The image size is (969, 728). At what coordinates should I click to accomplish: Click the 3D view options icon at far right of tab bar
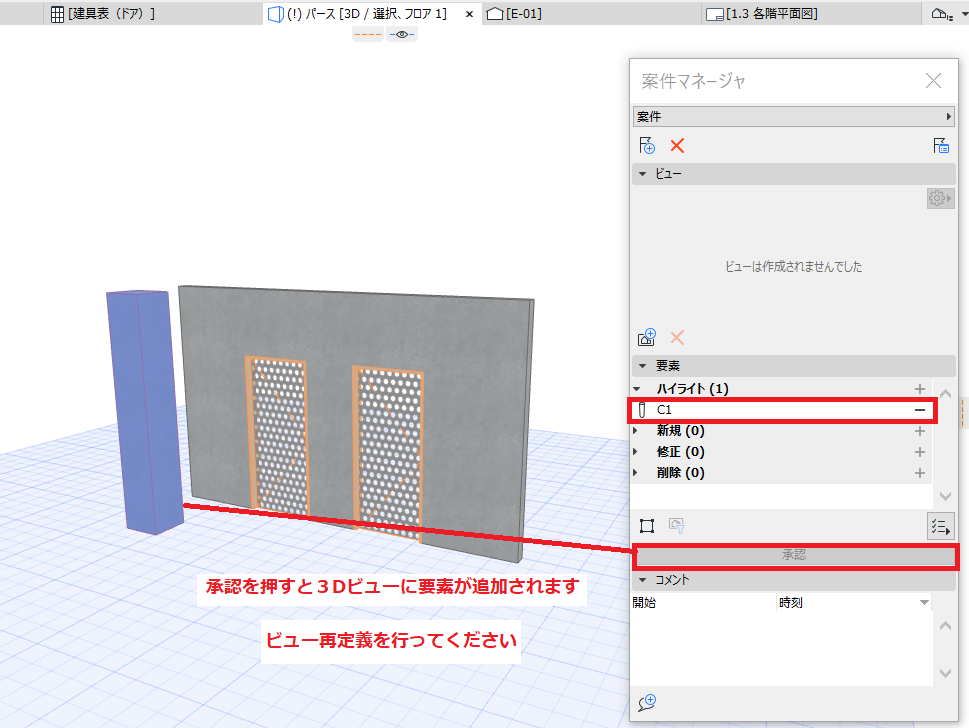coord(942,14)
